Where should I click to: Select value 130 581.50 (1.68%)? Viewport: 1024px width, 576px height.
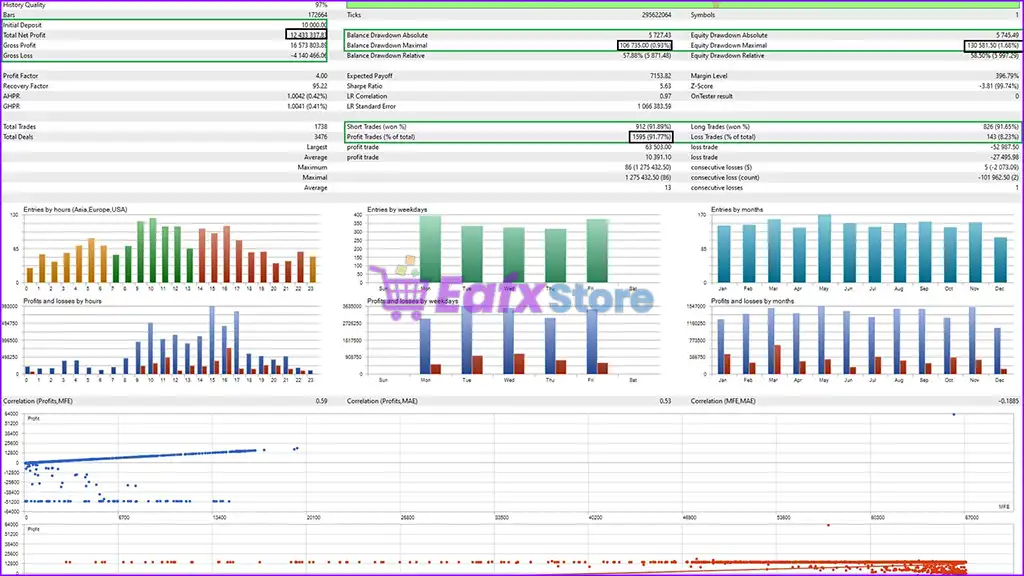point(993,46)
